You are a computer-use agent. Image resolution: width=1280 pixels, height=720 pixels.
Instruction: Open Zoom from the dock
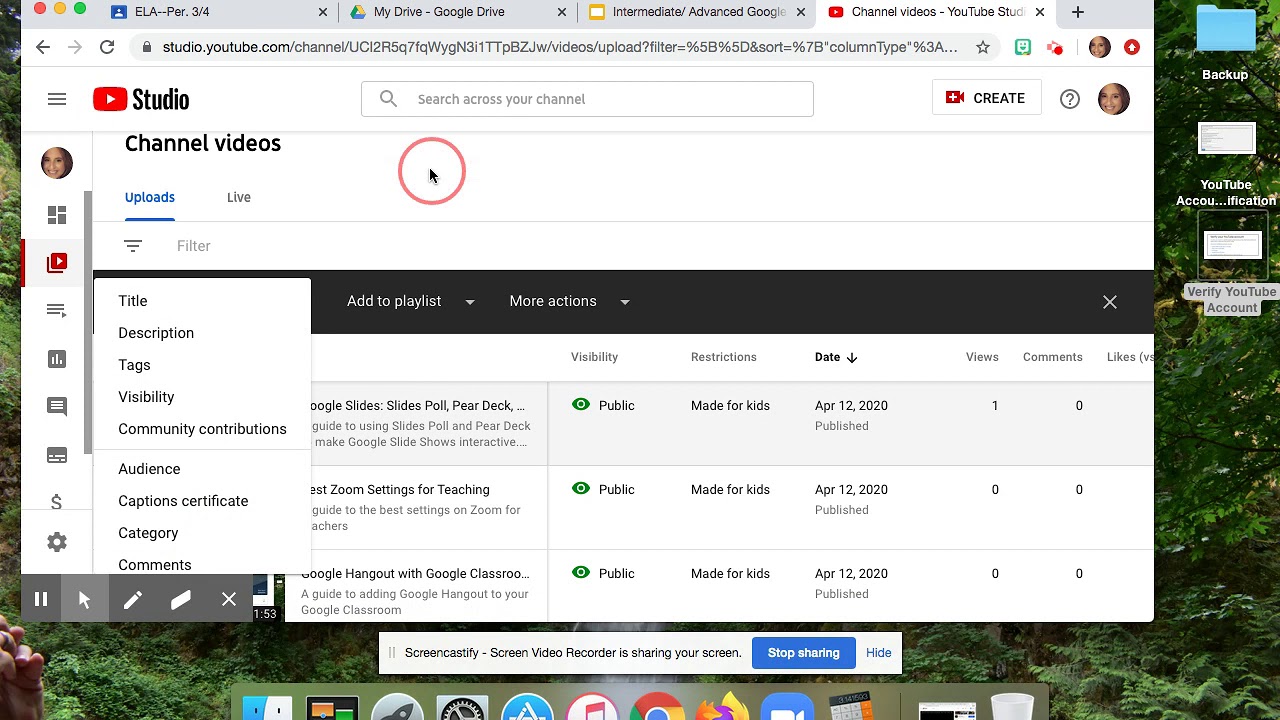787,708
